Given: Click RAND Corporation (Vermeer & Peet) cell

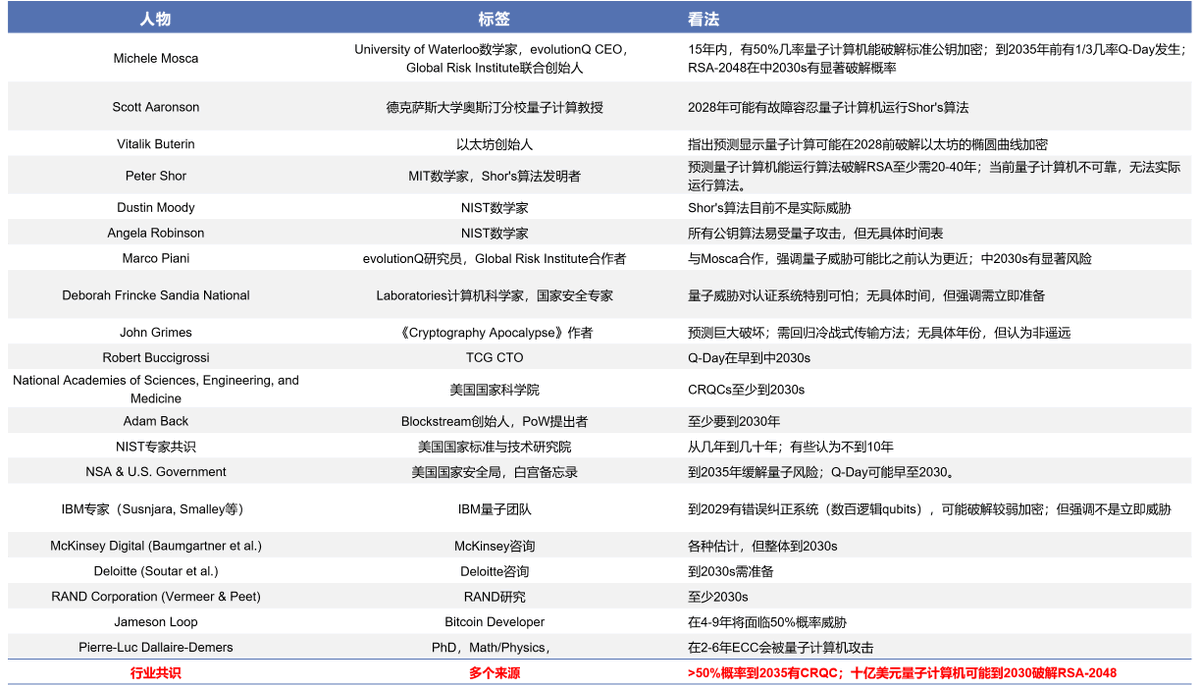Looking at the screenshot, I should point(156,596).
